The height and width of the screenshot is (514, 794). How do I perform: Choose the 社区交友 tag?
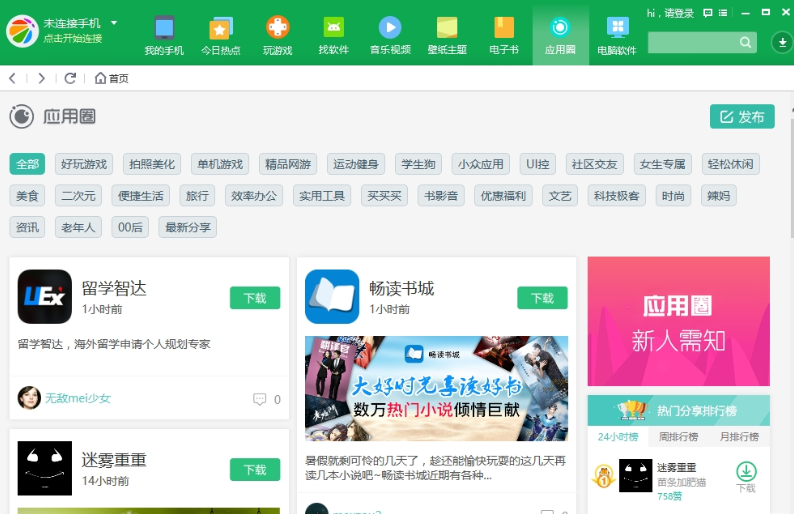pos(594,164)
